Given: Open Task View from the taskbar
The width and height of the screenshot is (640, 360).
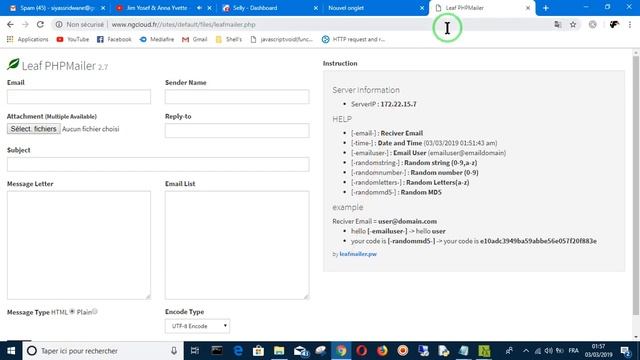Looking at the screenshot, I should click(x=195, y=351).
